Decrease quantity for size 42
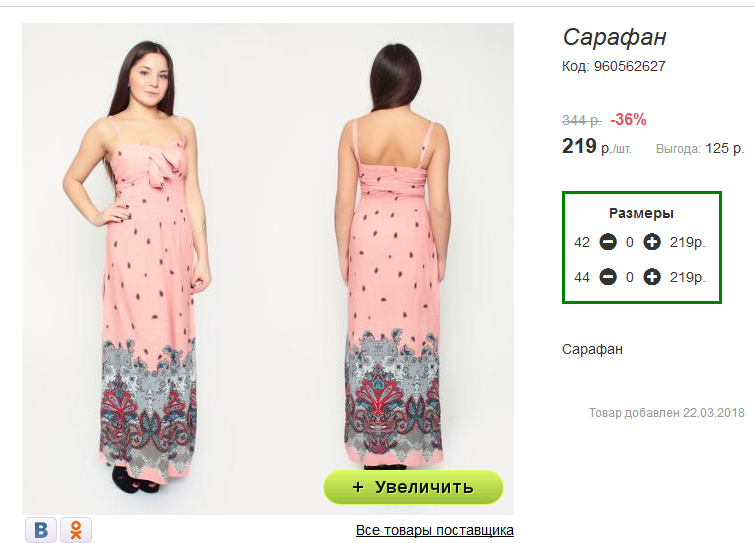This screenshot has height=543, width=754. click(x=608, y=242)
